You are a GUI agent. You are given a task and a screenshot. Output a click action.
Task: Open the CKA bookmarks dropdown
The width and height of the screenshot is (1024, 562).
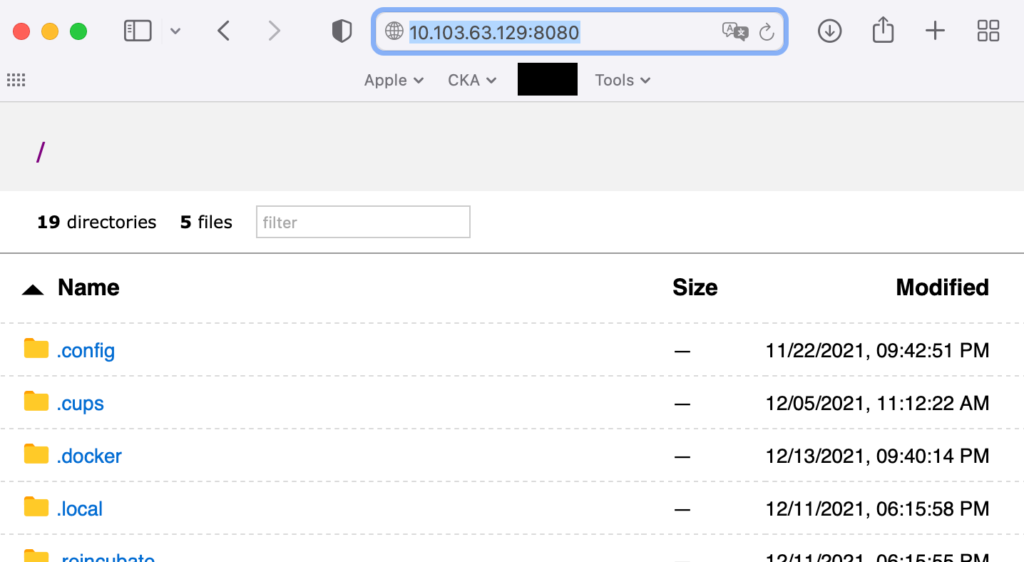pyautogui.click(x=471, y=80)
